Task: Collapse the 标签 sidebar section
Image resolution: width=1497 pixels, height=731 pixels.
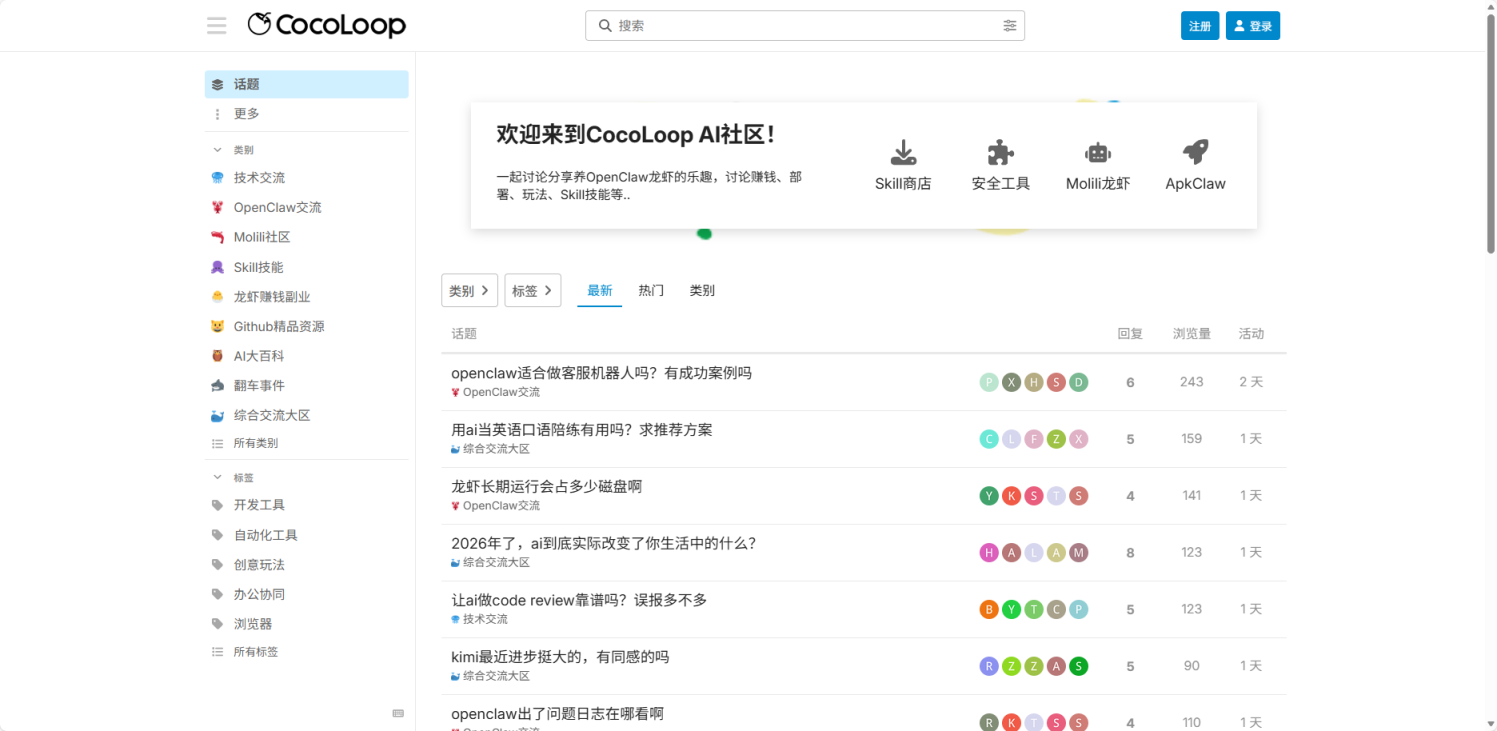Action: pos(234,478)
